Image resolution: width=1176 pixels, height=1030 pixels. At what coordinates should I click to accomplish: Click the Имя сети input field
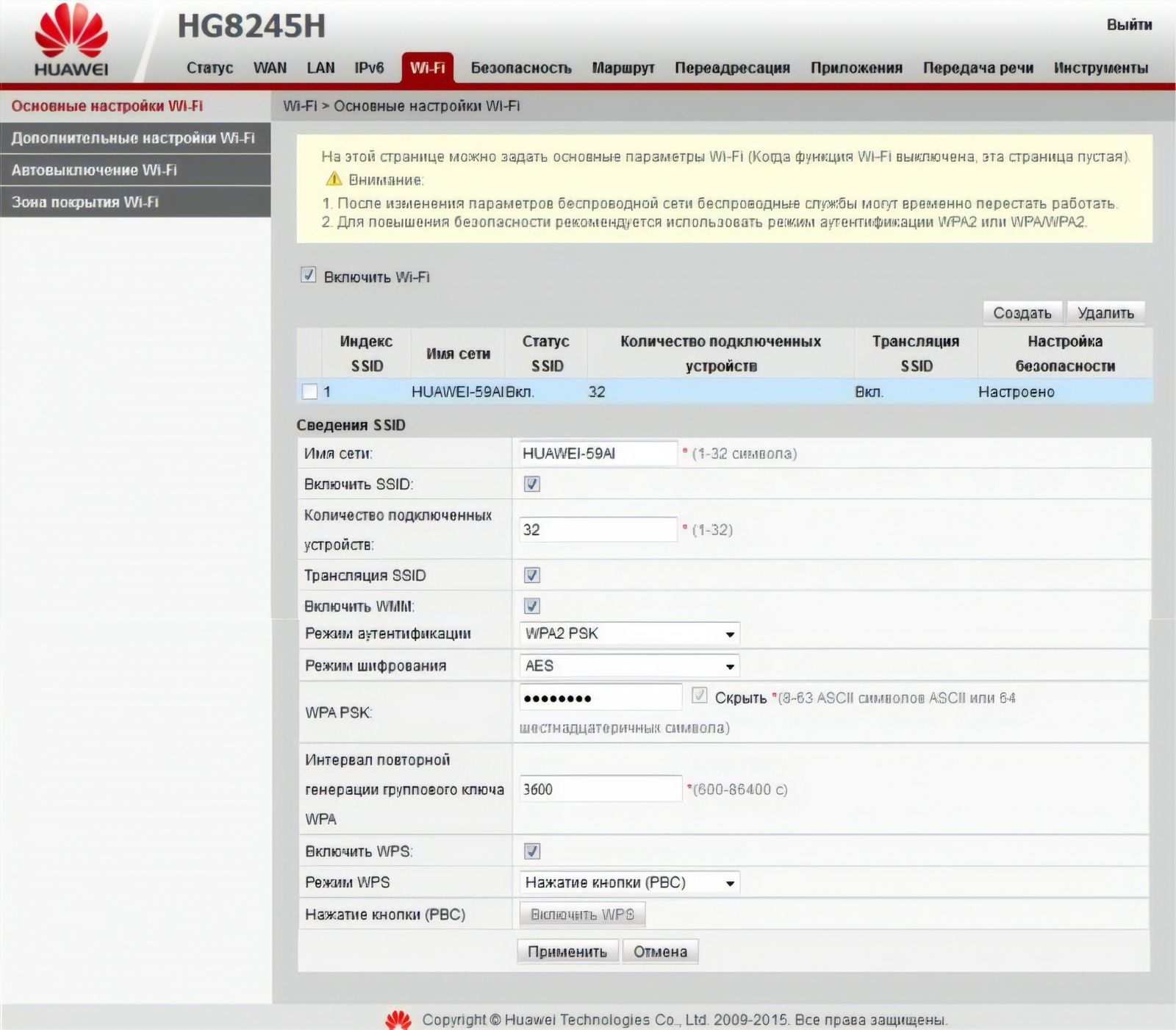coord(598,454)
